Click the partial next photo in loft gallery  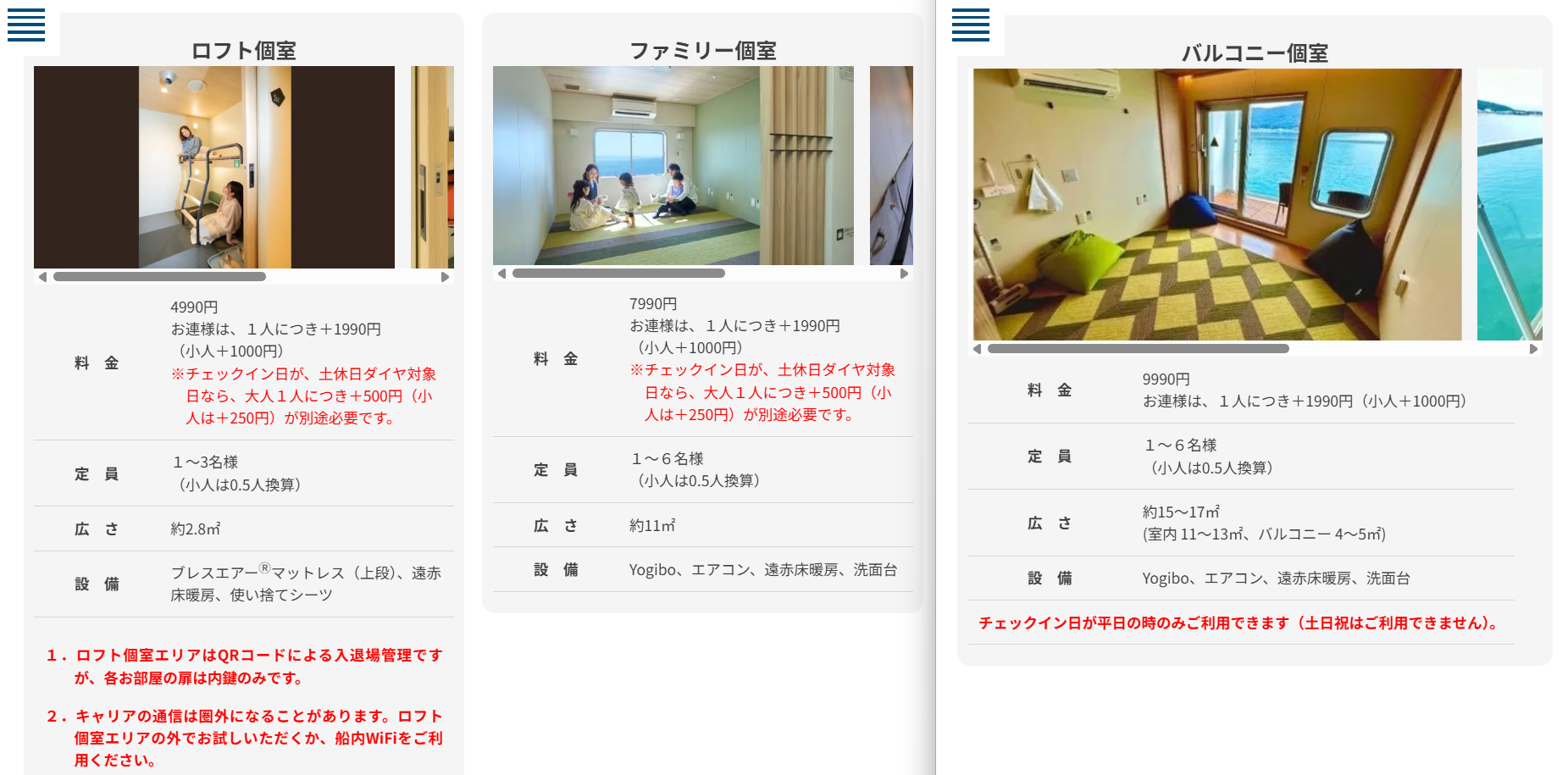tap(432, 167)
